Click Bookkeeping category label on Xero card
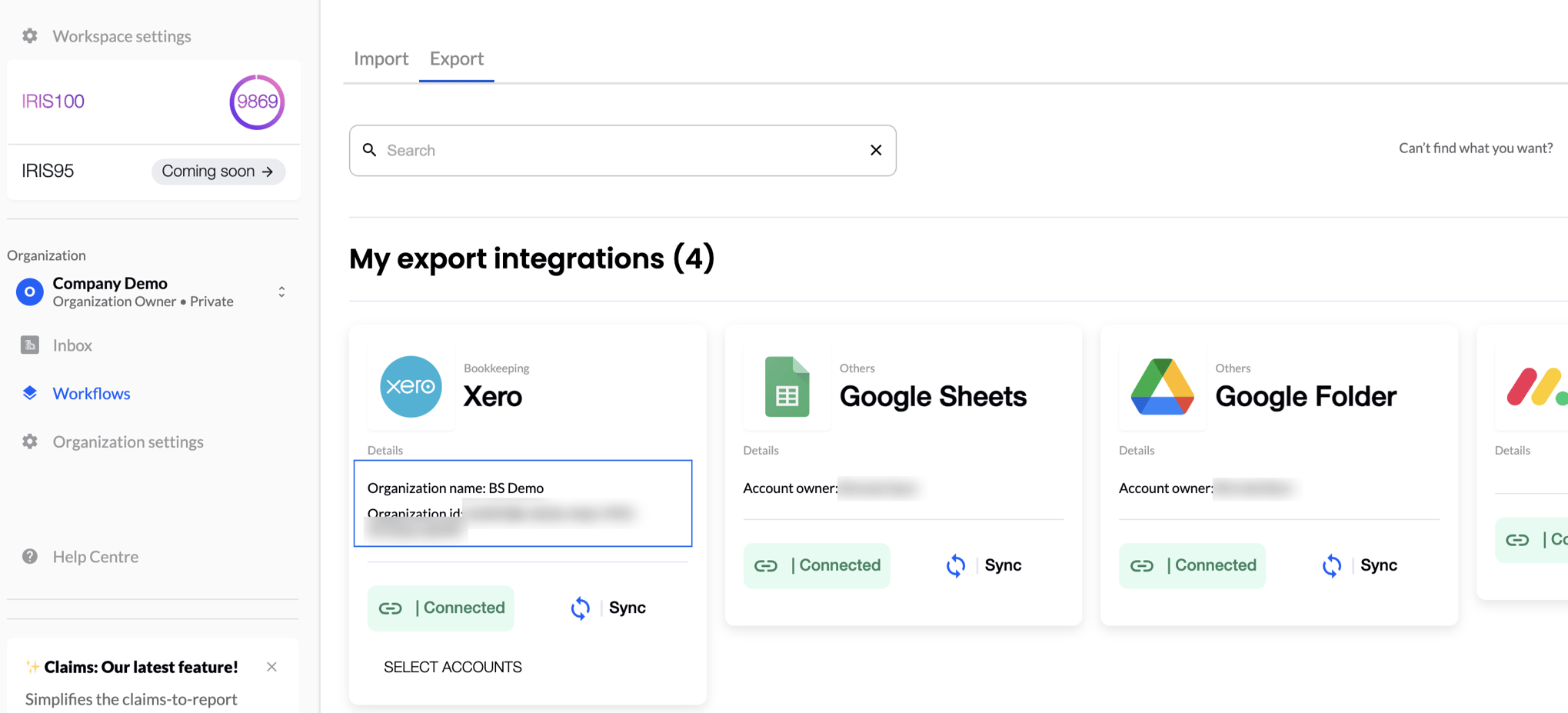Screen dimensions: 1568x713 (496, 368)
